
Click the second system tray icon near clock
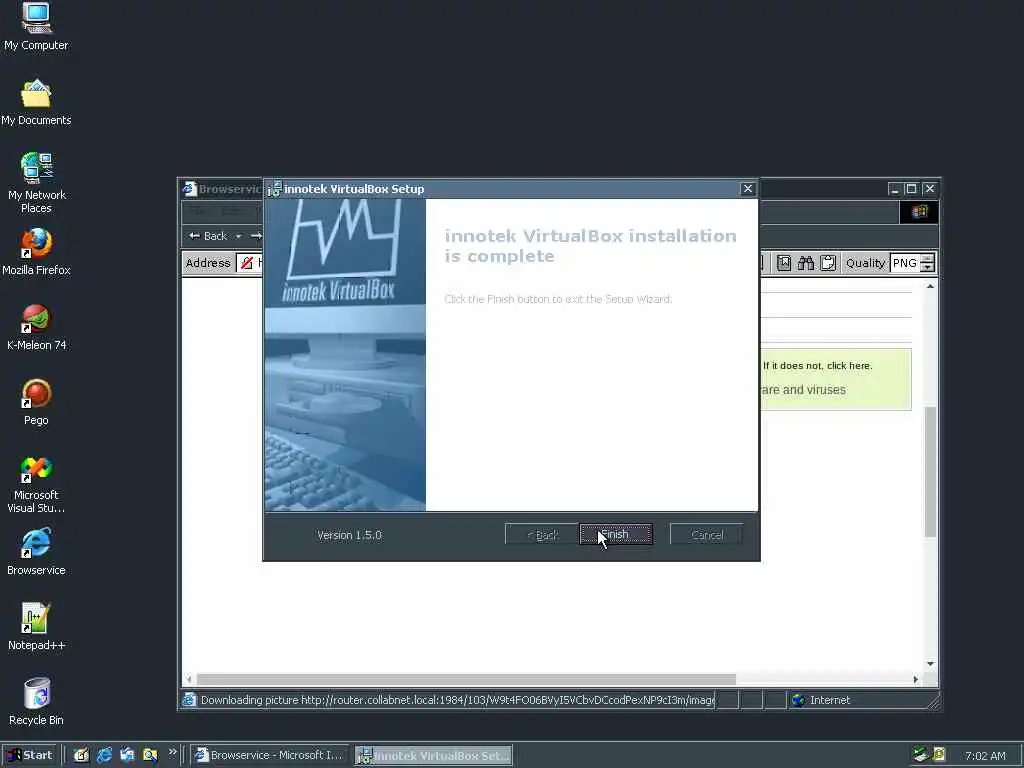(939, 754)
